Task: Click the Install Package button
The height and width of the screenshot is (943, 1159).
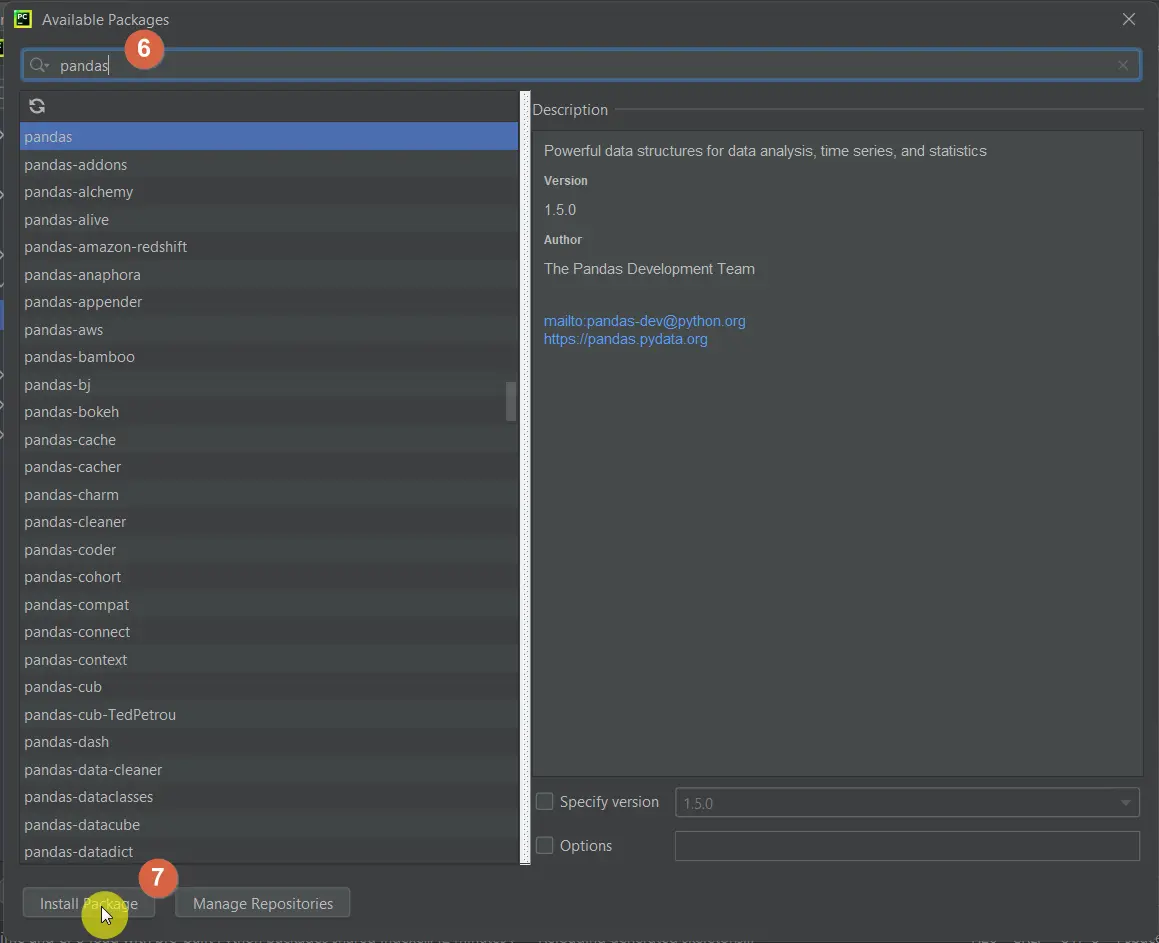Action: (89, 903)
